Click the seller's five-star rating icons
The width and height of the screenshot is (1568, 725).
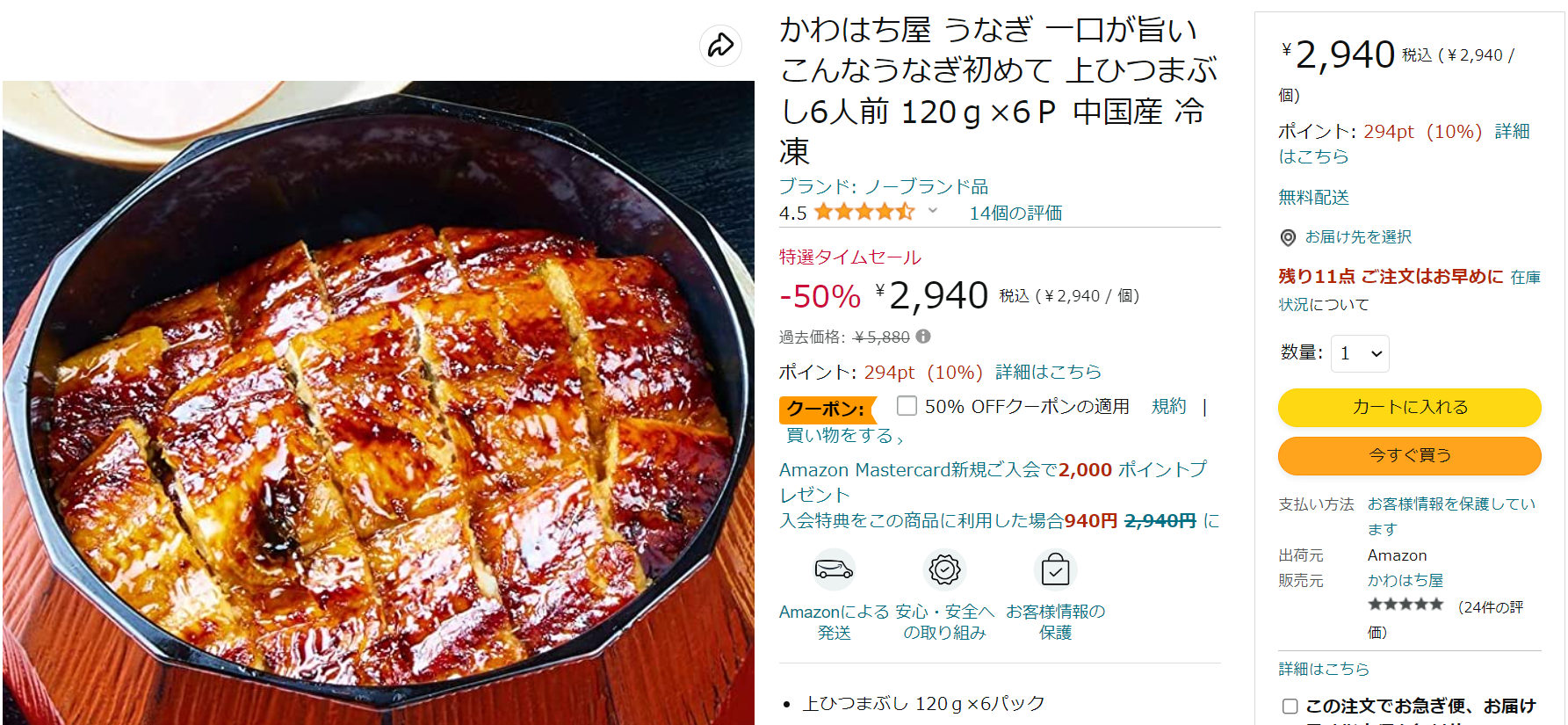pos(1405,604)
